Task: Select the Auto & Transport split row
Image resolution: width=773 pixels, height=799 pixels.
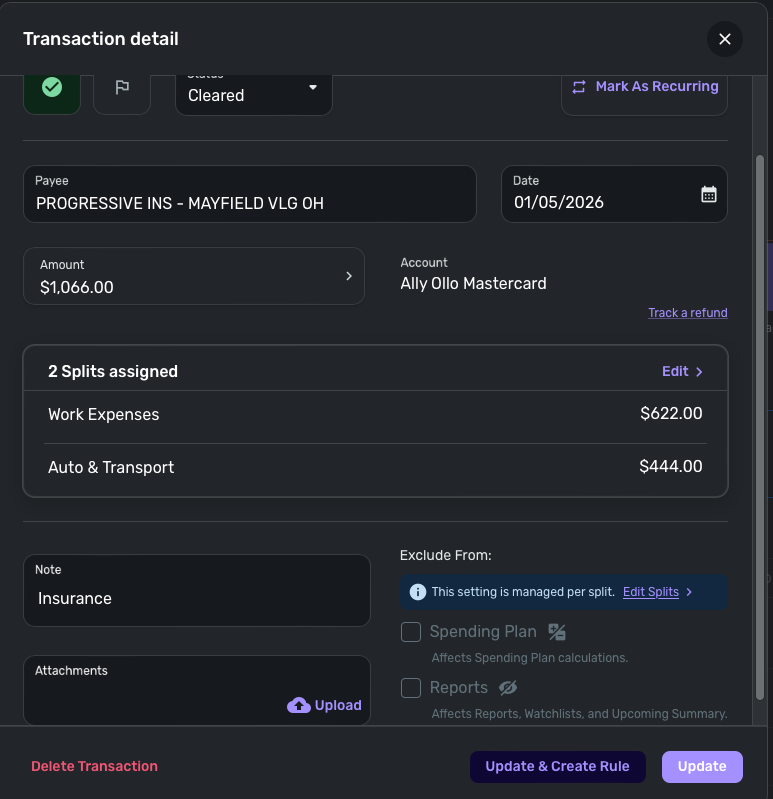Action: (375, 467)
